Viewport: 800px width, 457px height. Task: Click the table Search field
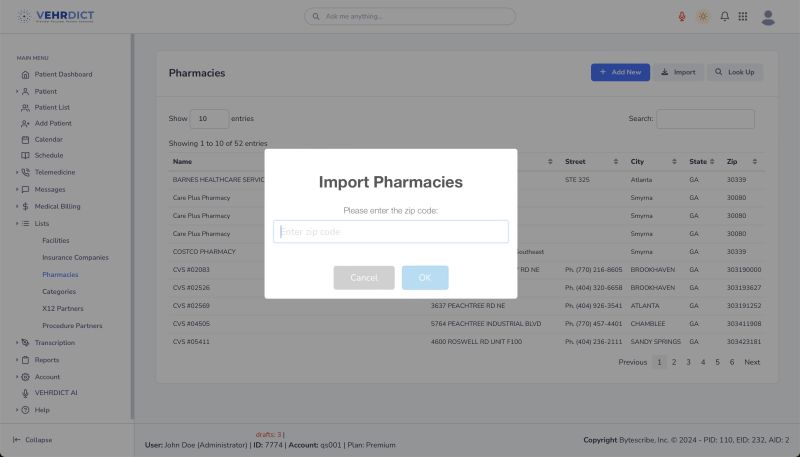(x=705, y=119)
